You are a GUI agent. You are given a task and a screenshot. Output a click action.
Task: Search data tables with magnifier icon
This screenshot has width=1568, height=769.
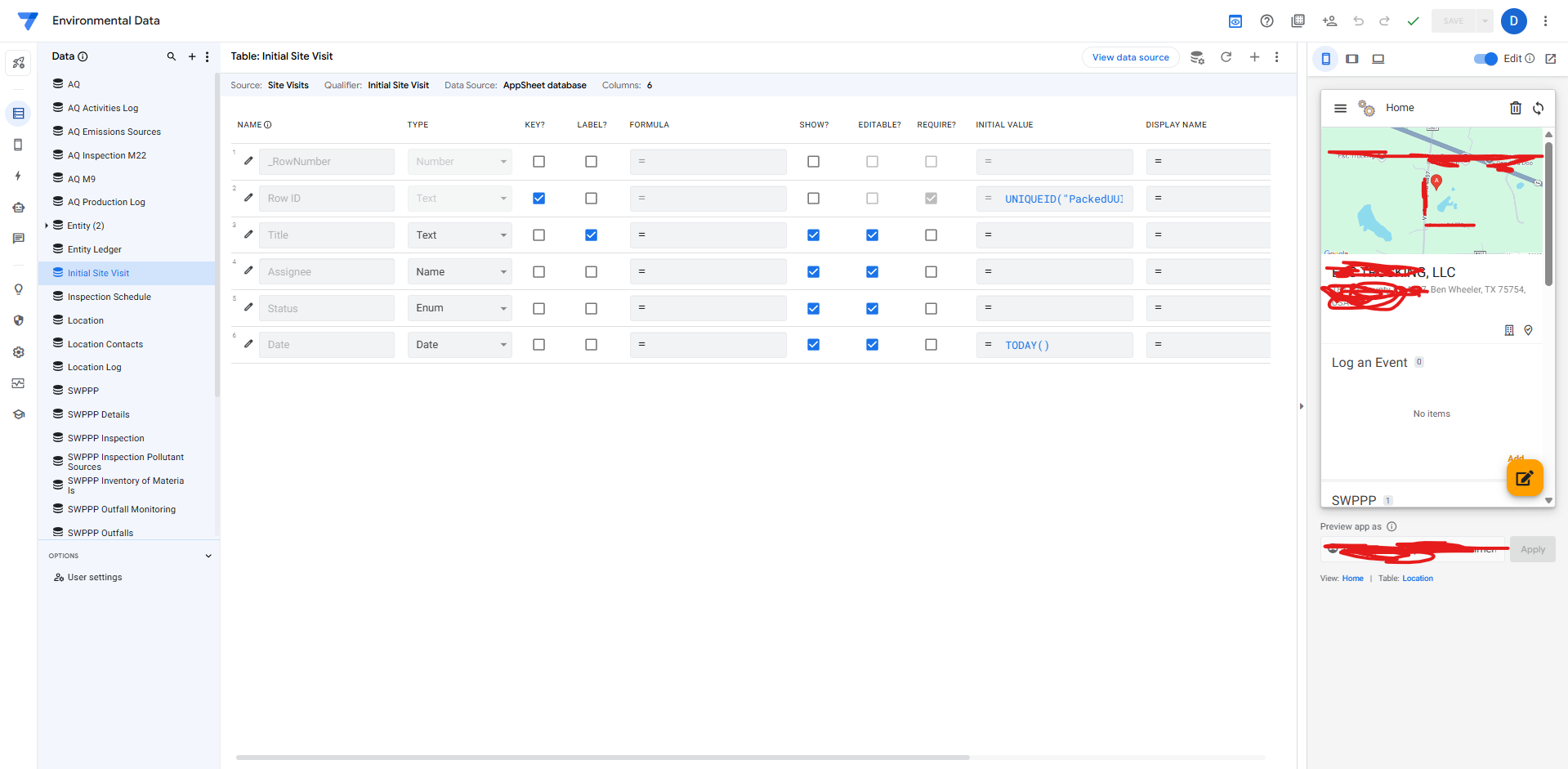(x=172, y=57)
